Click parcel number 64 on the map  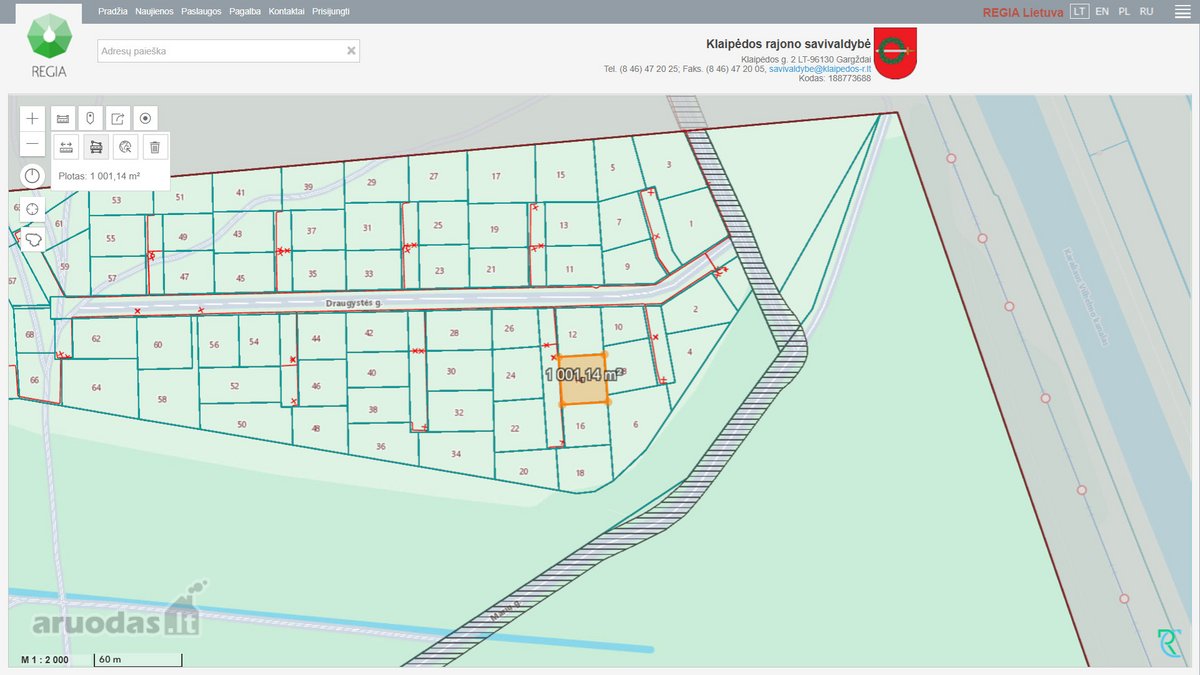pos(96,387)
